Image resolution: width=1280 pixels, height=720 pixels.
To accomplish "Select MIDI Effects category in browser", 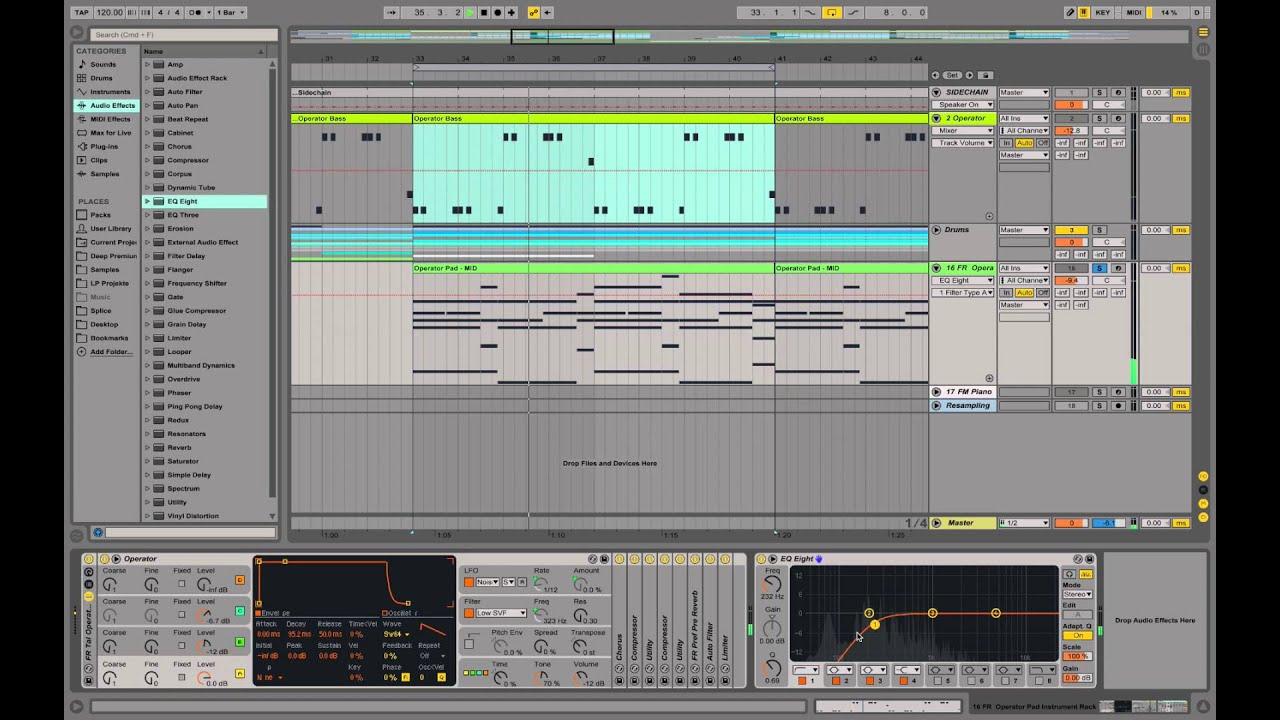I will [110, 119].
